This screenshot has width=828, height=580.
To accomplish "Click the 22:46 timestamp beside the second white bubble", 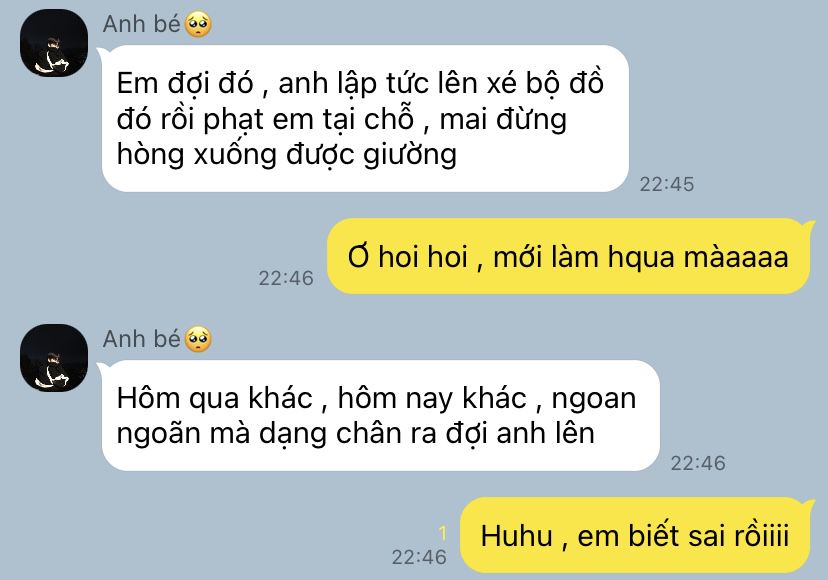I will [x=698, y=463].
